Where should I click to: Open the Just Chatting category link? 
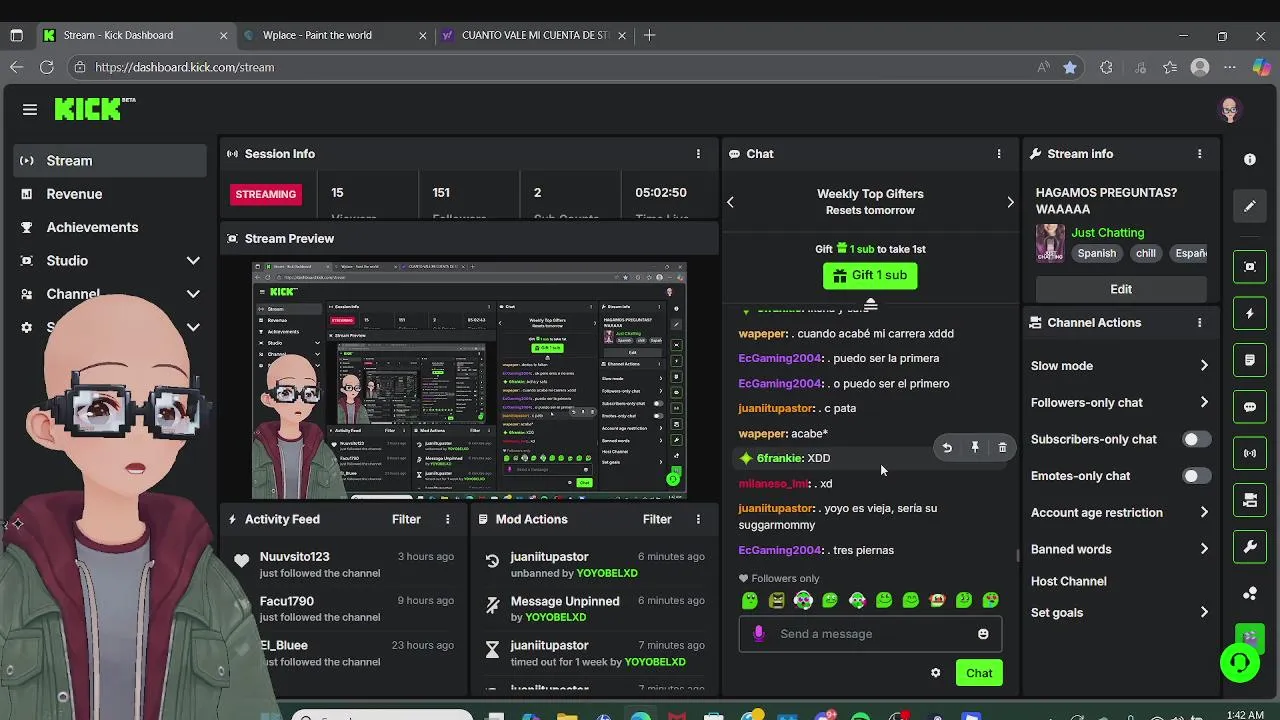click(x=1108, y=232)
